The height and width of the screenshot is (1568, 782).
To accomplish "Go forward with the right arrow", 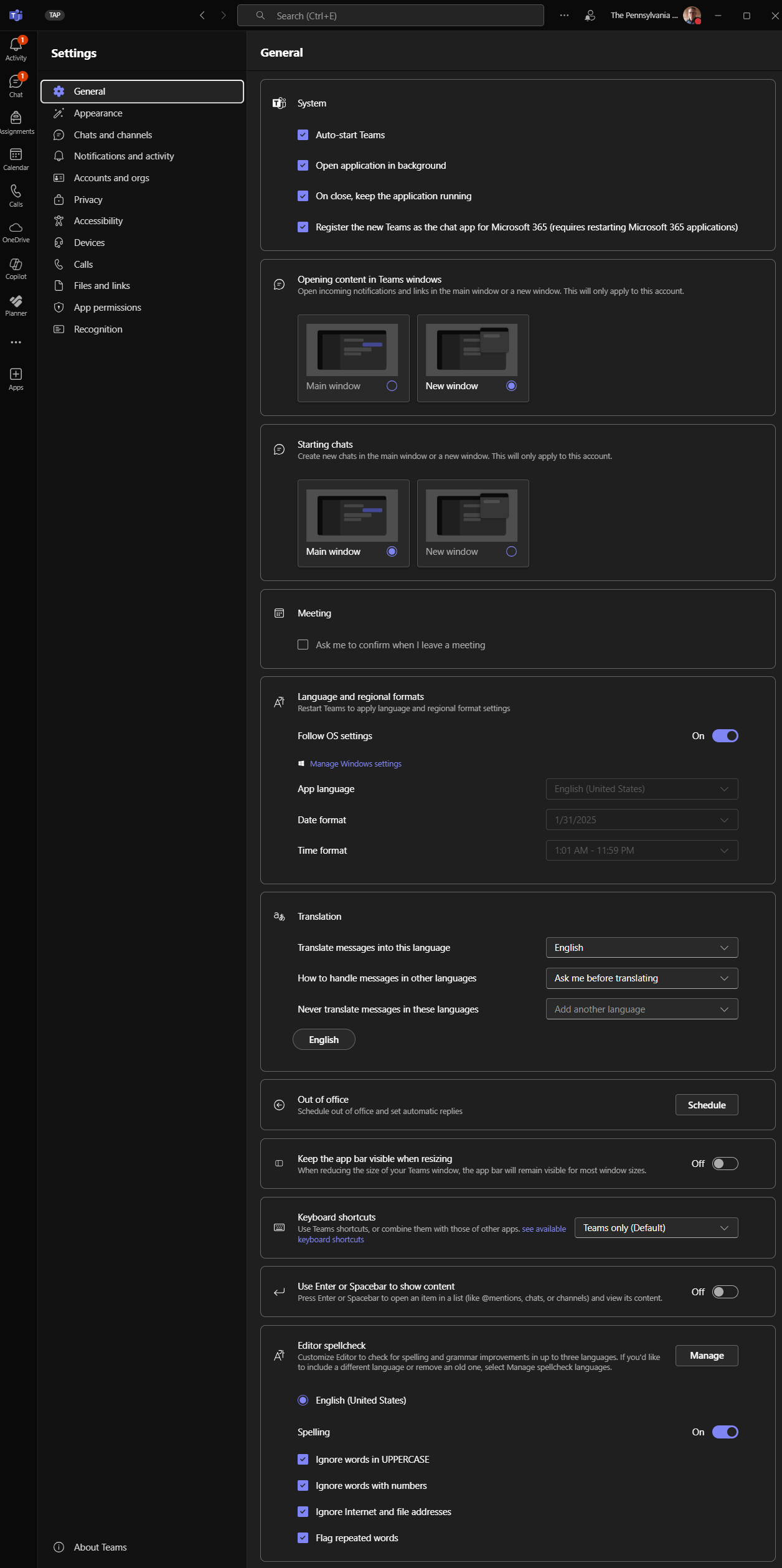I will pyautogui.click(x=224, y=16).
